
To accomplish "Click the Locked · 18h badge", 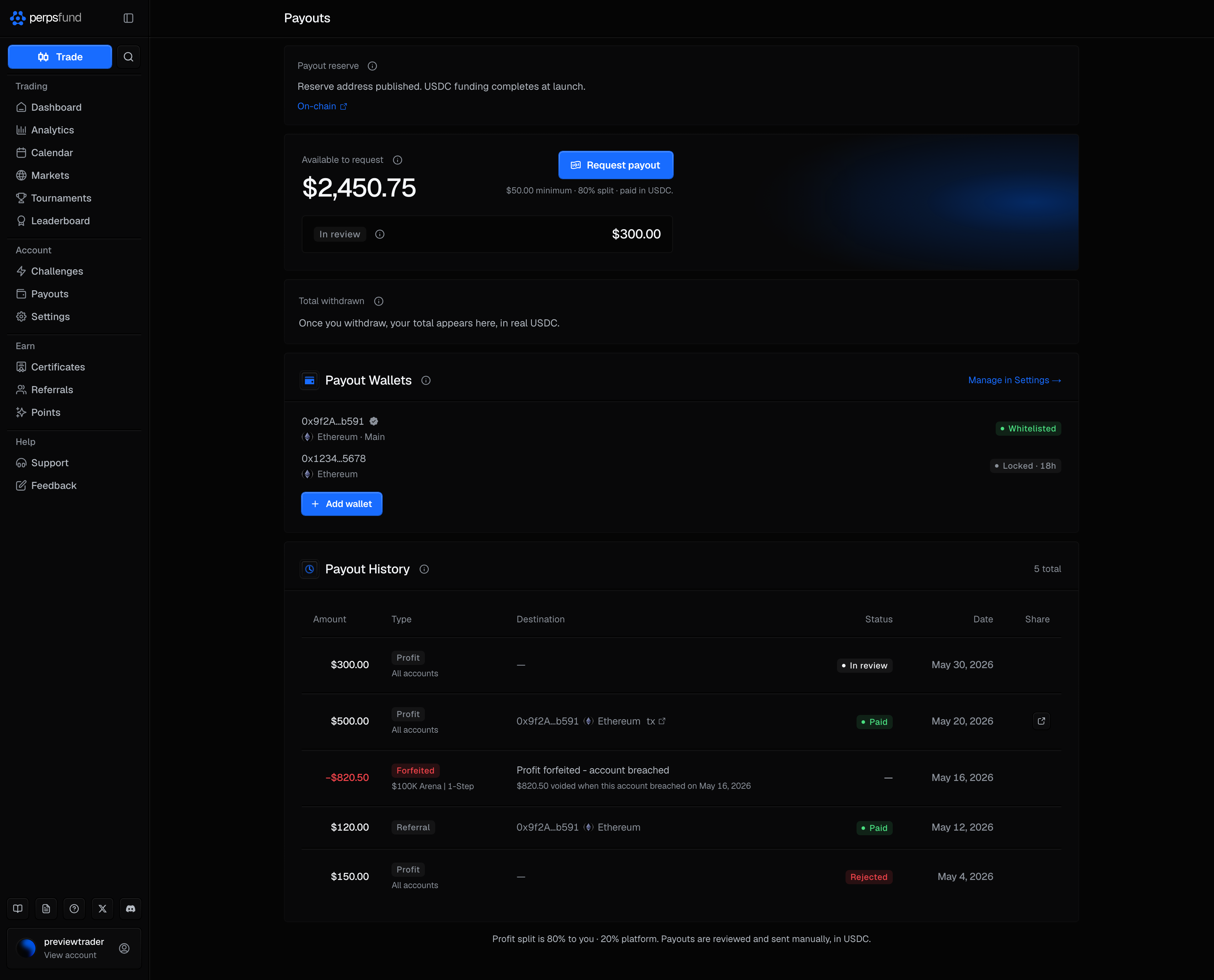I will coord(1026,466).
